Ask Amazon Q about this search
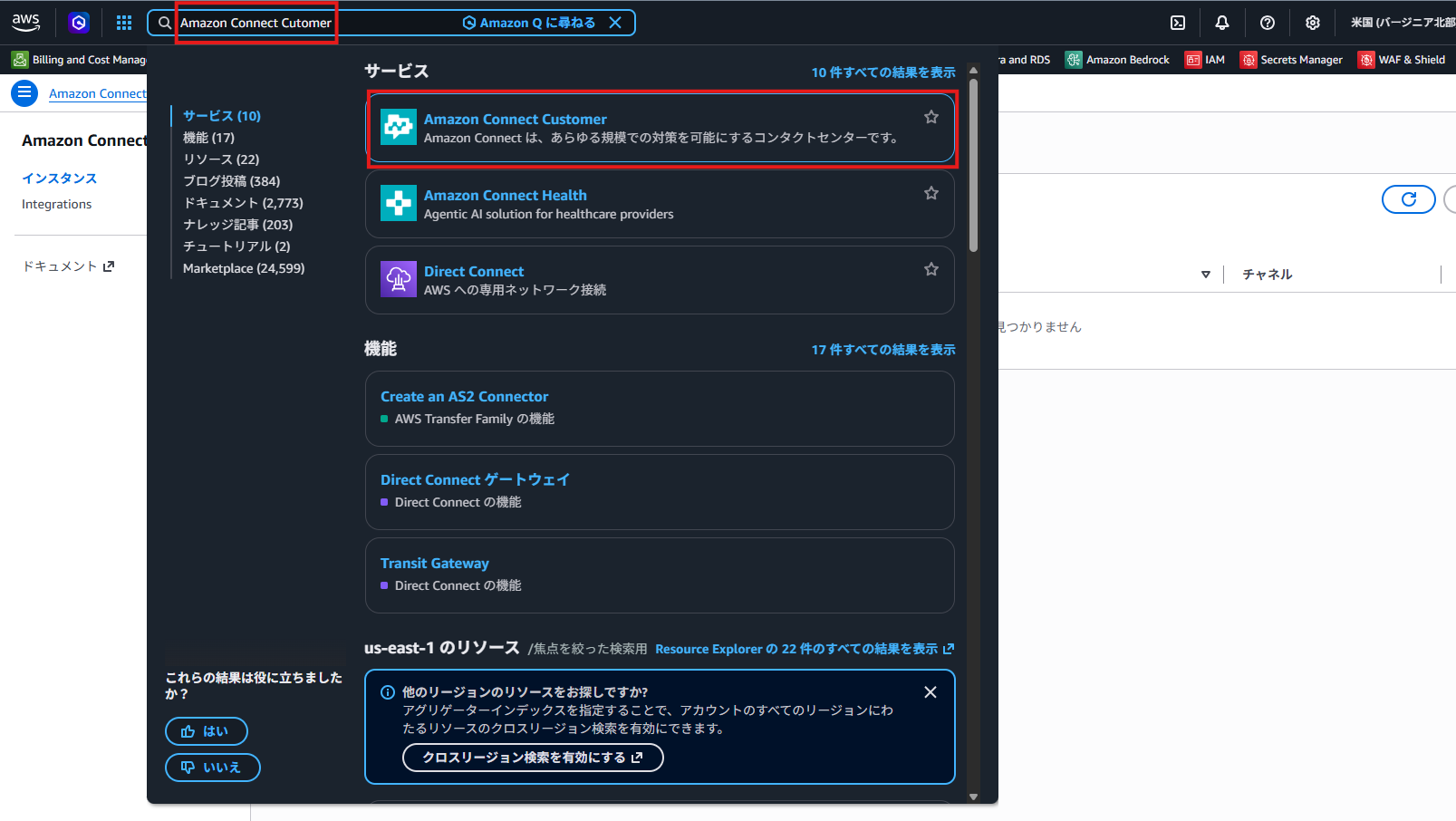The image size is (1456, 821). click(x=529, y=23)
